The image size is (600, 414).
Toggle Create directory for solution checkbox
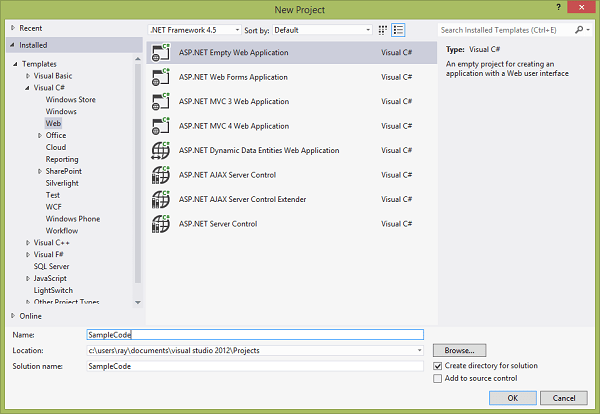tap(437, 366)
